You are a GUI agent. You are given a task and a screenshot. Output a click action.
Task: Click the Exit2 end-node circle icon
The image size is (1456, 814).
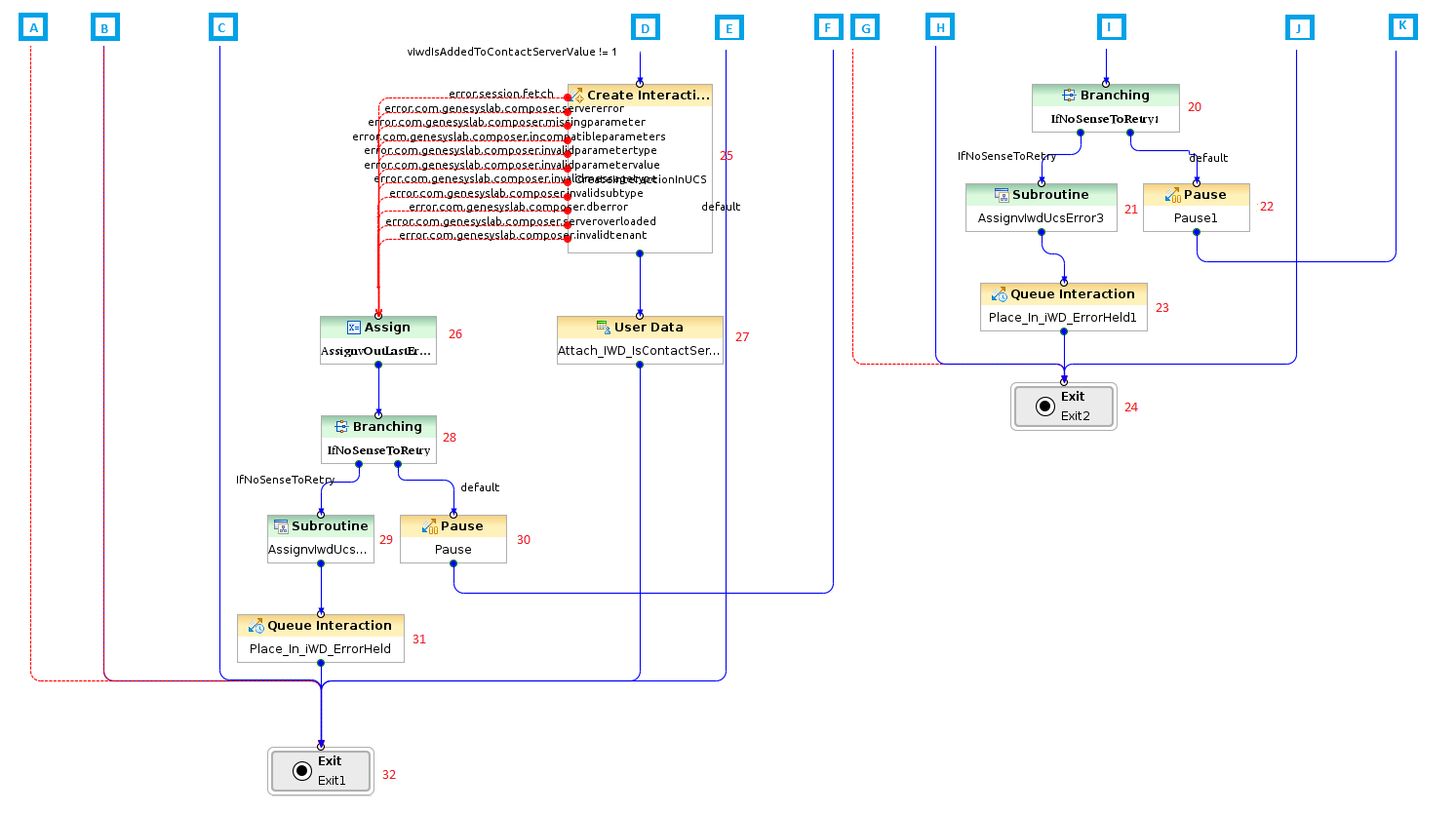click(1045, 407)
